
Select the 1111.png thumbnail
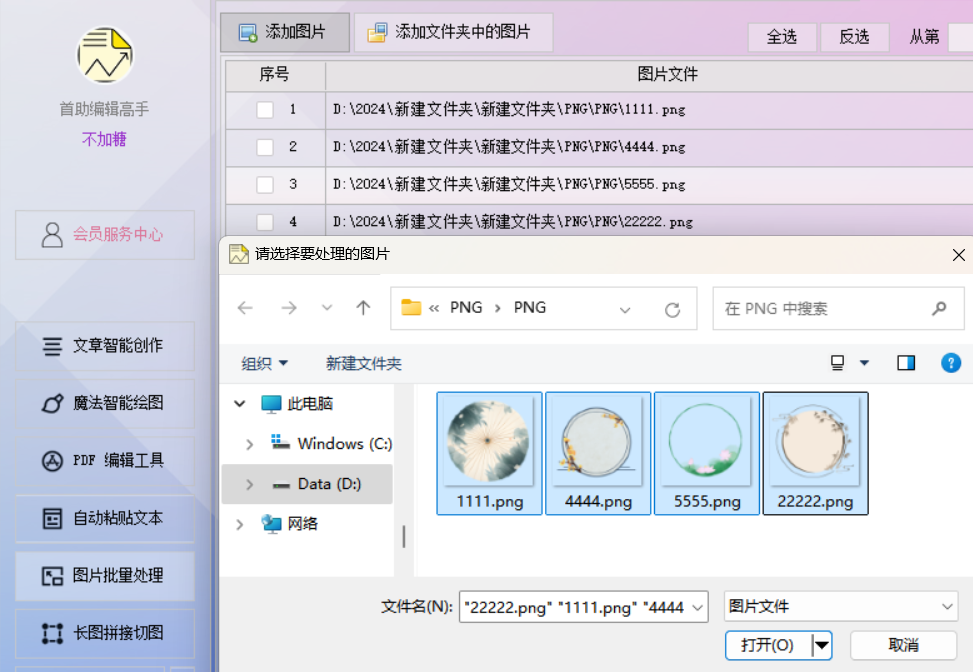[x=490, y=454]
